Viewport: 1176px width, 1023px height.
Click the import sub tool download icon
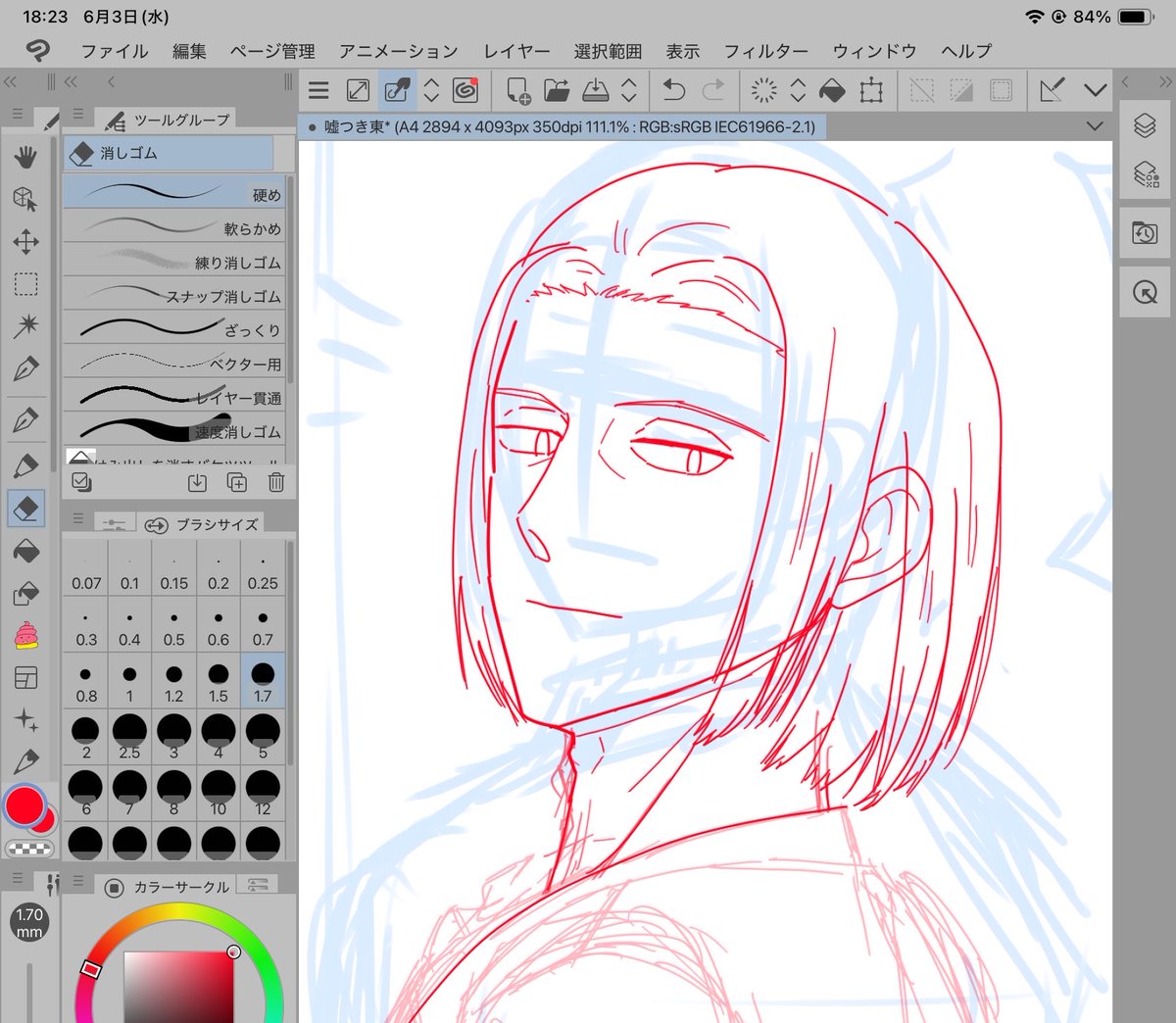pyautogui.click(x=197, y=482)
